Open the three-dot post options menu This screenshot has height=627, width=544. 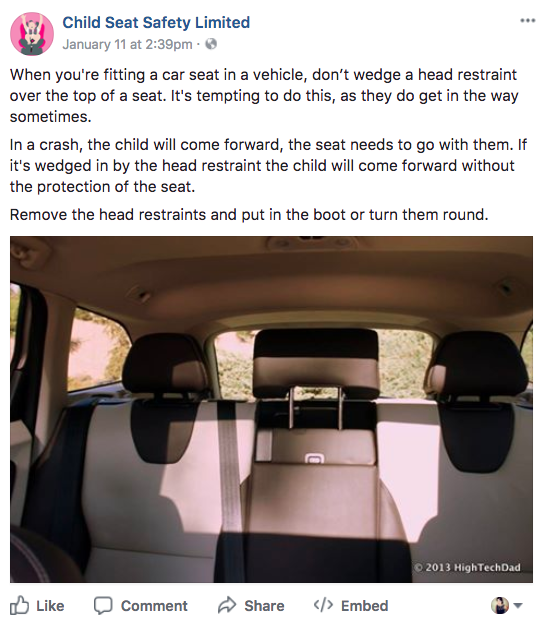(528, 20)
